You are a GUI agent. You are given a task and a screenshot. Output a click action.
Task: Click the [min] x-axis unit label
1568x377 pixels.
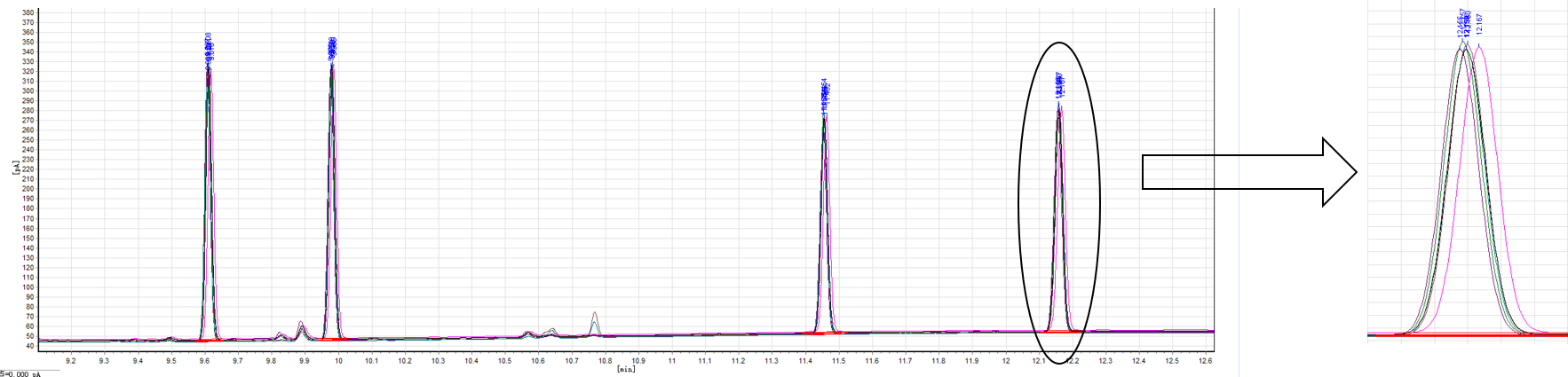pyautogui.click(x=626, y=369)
